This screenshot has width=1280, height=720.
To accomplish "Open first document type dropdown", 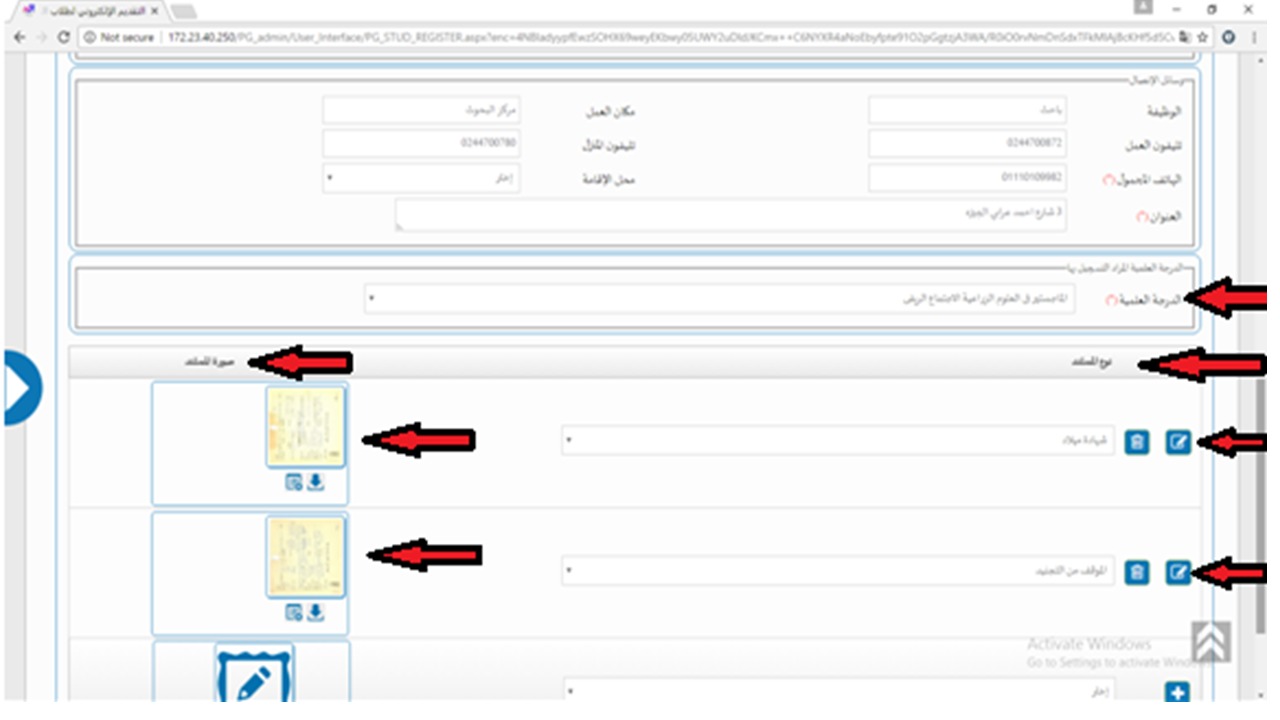I will (838, 441).
